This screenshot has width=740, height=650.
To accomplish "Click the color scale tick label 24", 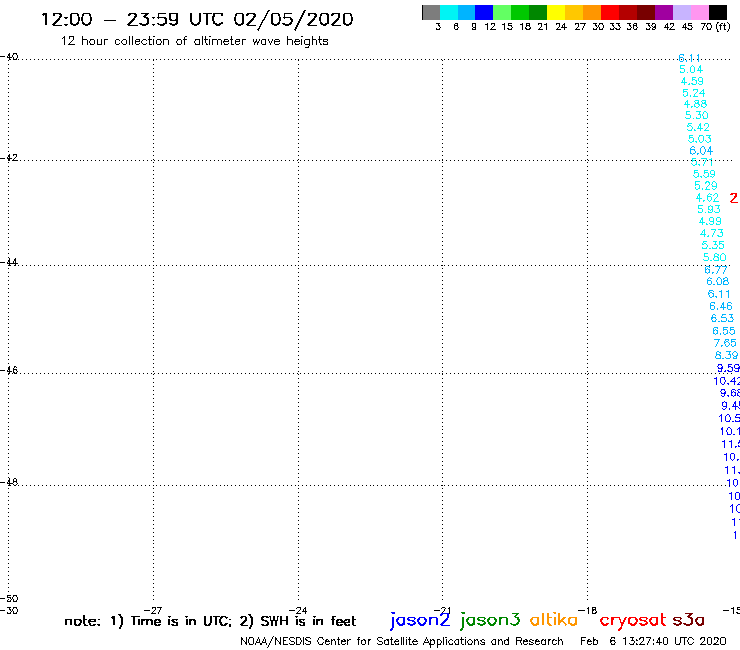I will tap(561, 27).
